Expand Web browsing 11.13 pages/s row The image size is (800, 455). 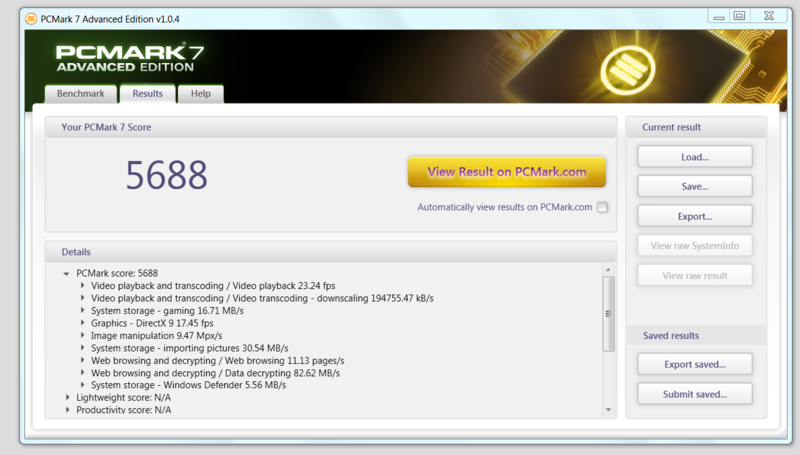(x=82, y=361)
